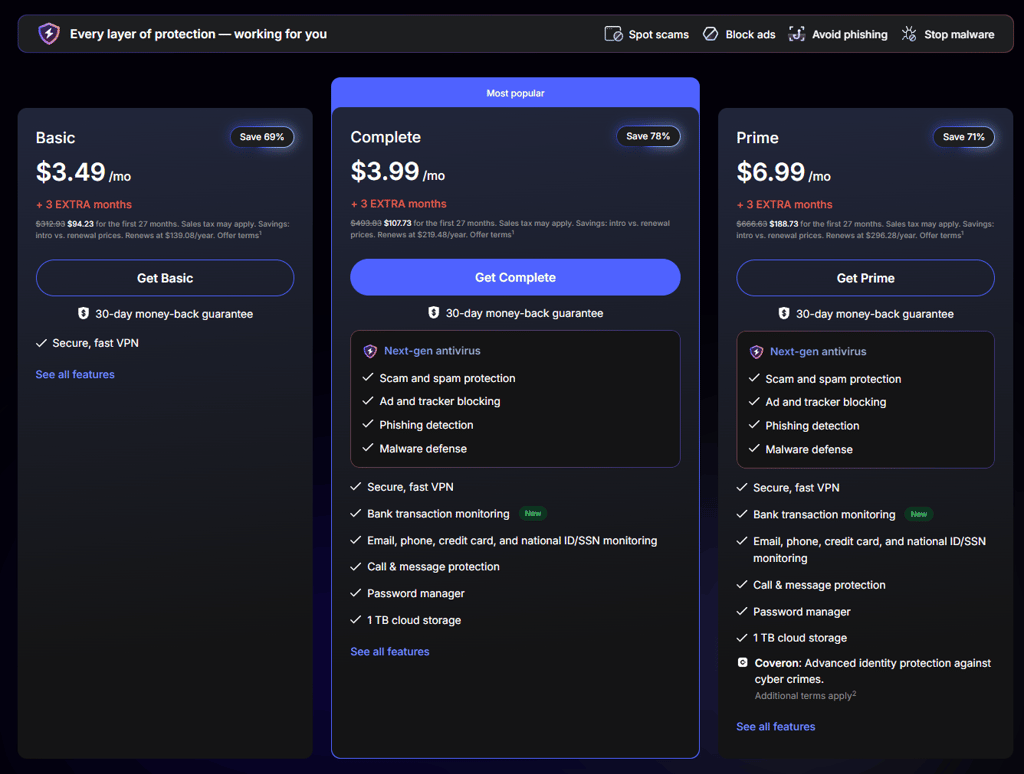Click New badge on Prime's Bank transaction monitoring
1024x774 pixels.
919,514
